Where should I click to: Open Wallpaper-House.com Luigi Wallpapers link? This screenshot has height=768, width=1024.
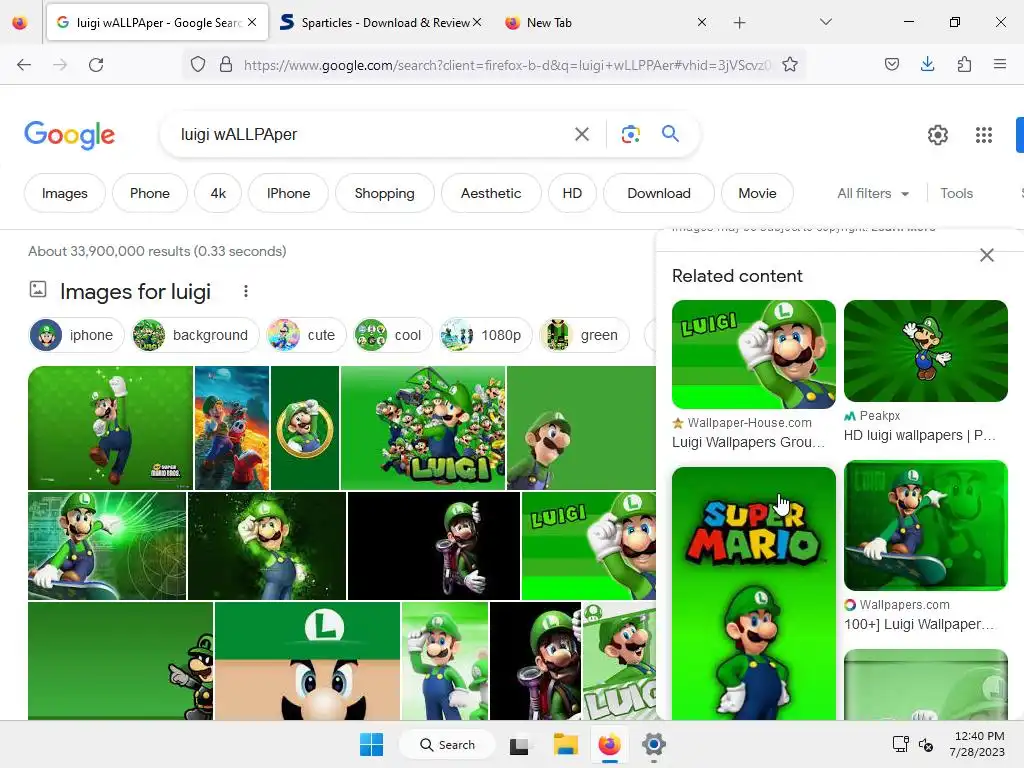(x=748, y=442)
